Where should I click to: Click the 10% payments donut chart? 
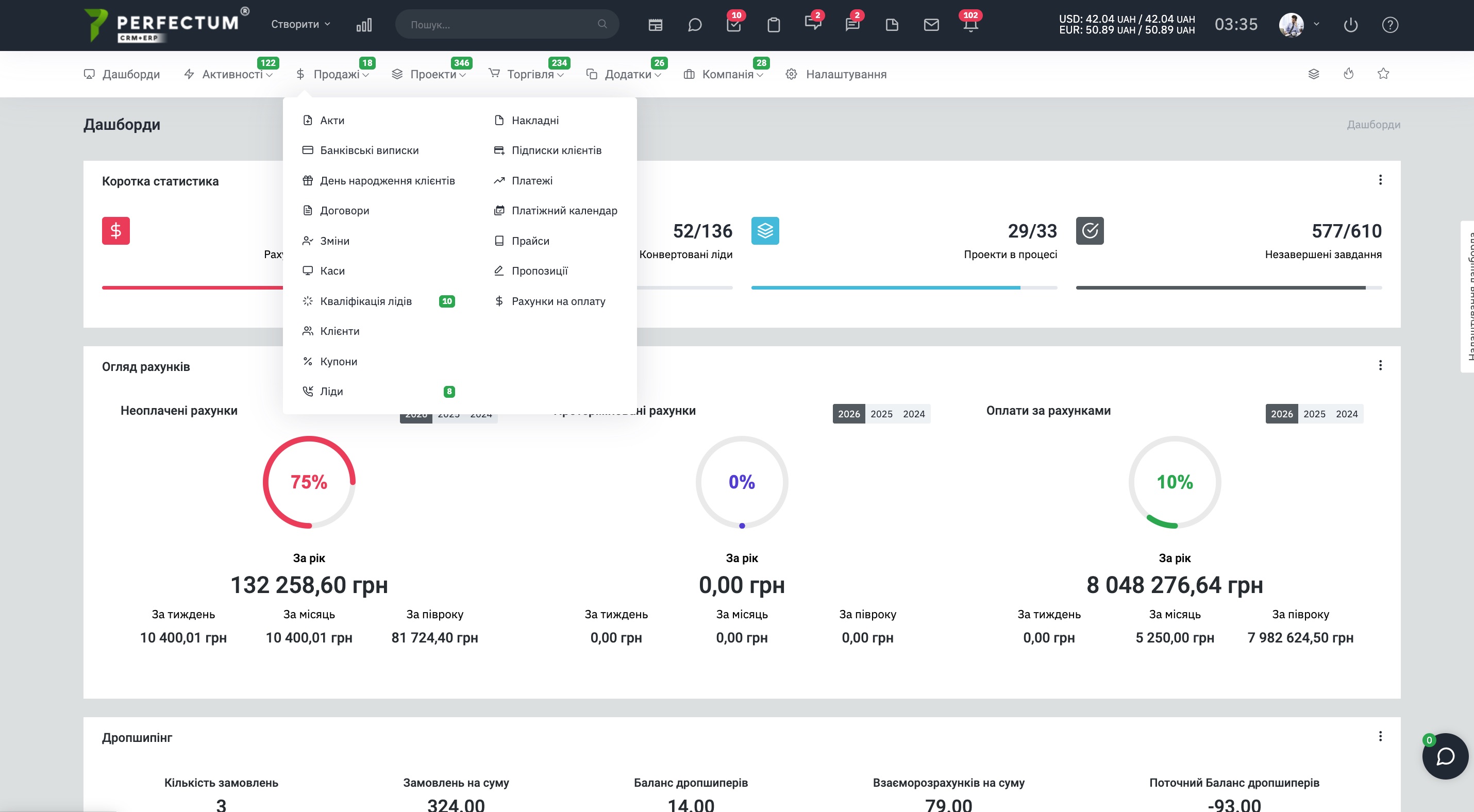1175,482
